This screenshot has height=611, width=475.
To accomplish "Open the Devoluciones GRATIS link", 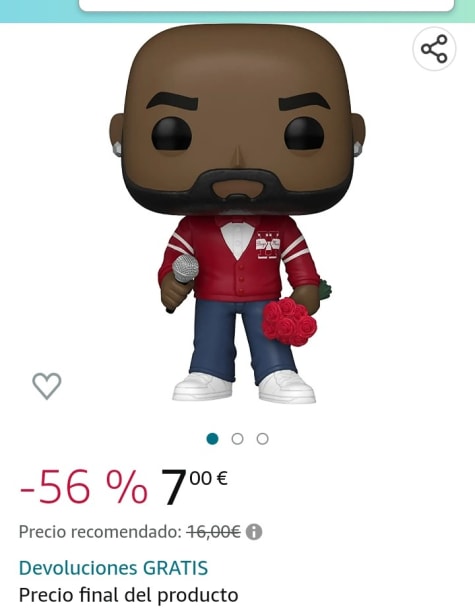I will pyautogui.click(x=113, y=568).
